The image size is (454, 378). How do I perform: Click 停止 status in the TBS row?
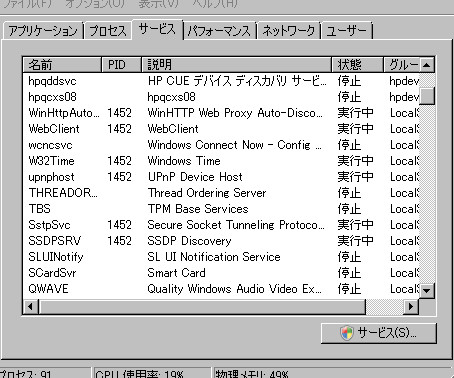coord(349,209)
